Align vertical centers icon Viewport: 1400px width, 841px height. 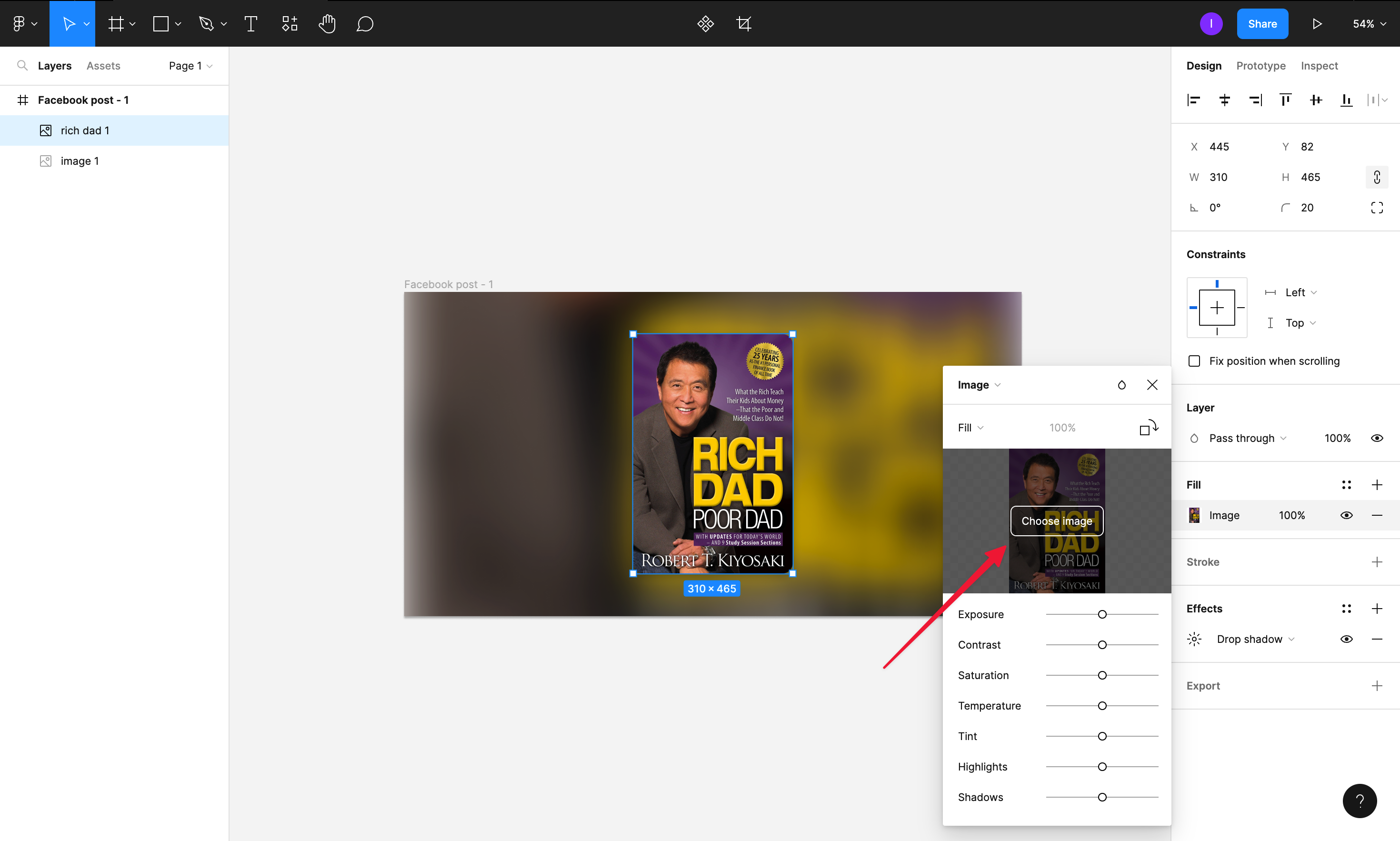[x=1316, y=100]
